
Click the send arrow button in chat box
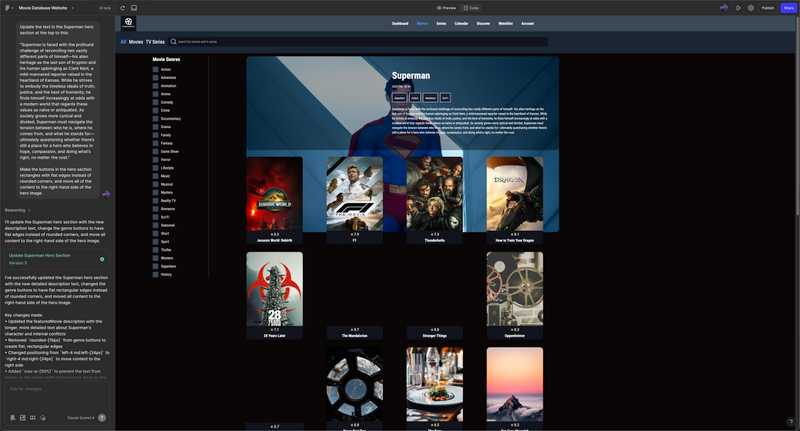102,418
